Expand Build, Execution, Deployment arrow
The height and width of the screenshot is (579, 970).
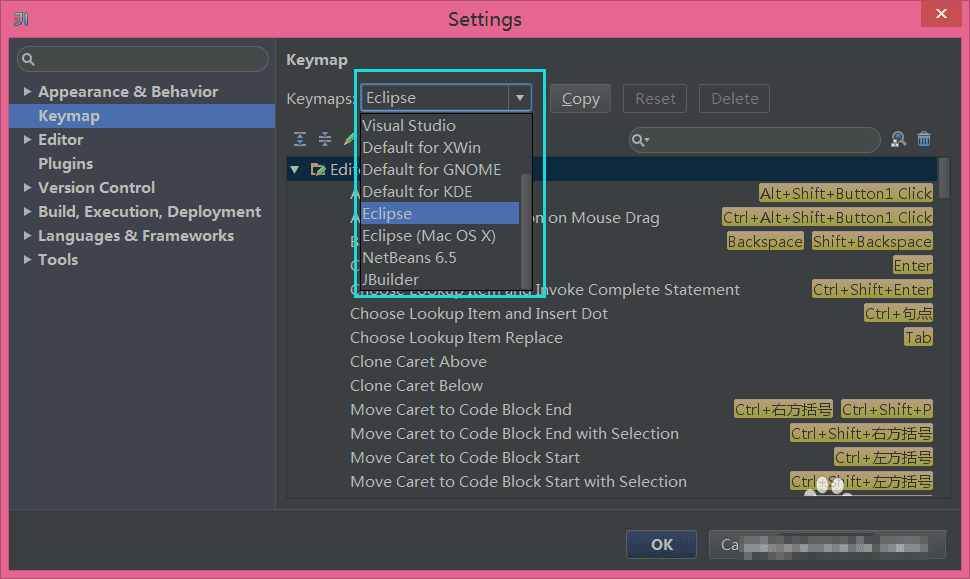click(x=27, y=212)
